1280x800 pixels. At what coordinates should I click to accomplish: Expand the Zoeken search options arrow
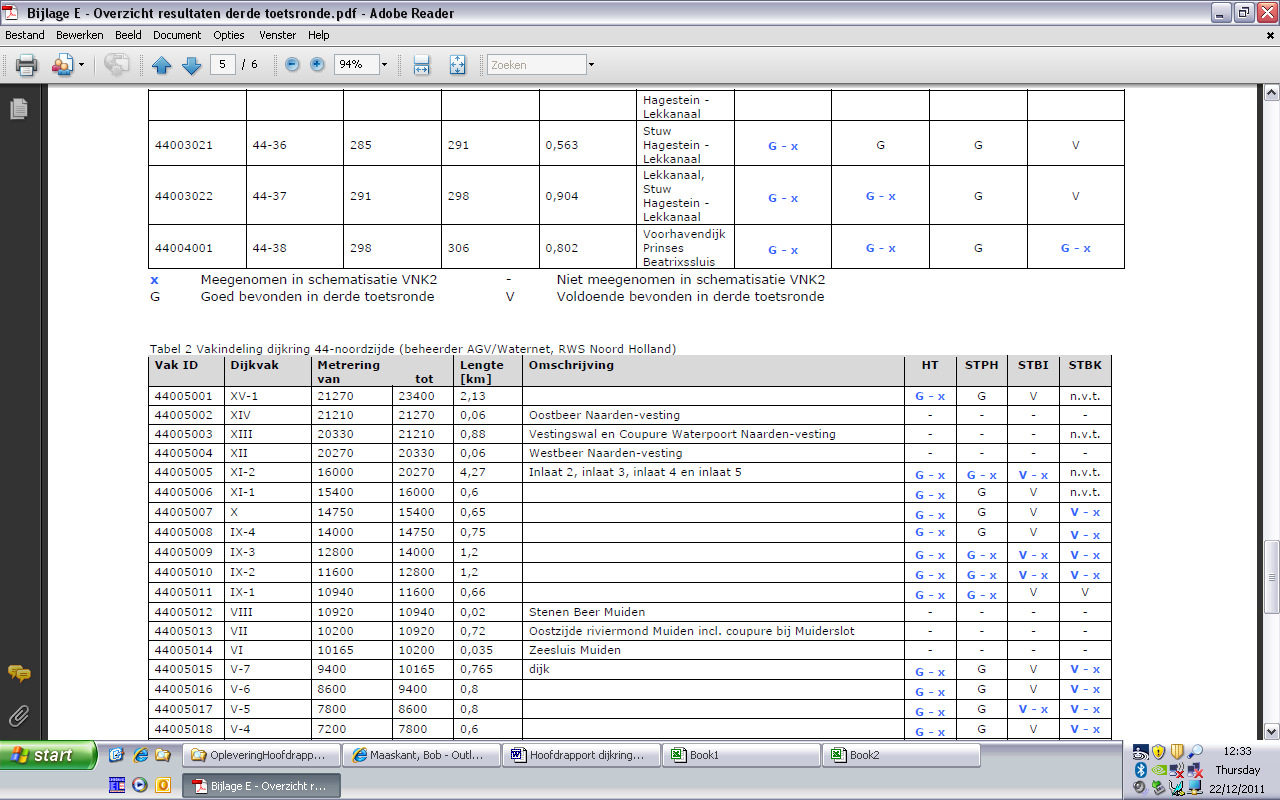tap(591, 65)
